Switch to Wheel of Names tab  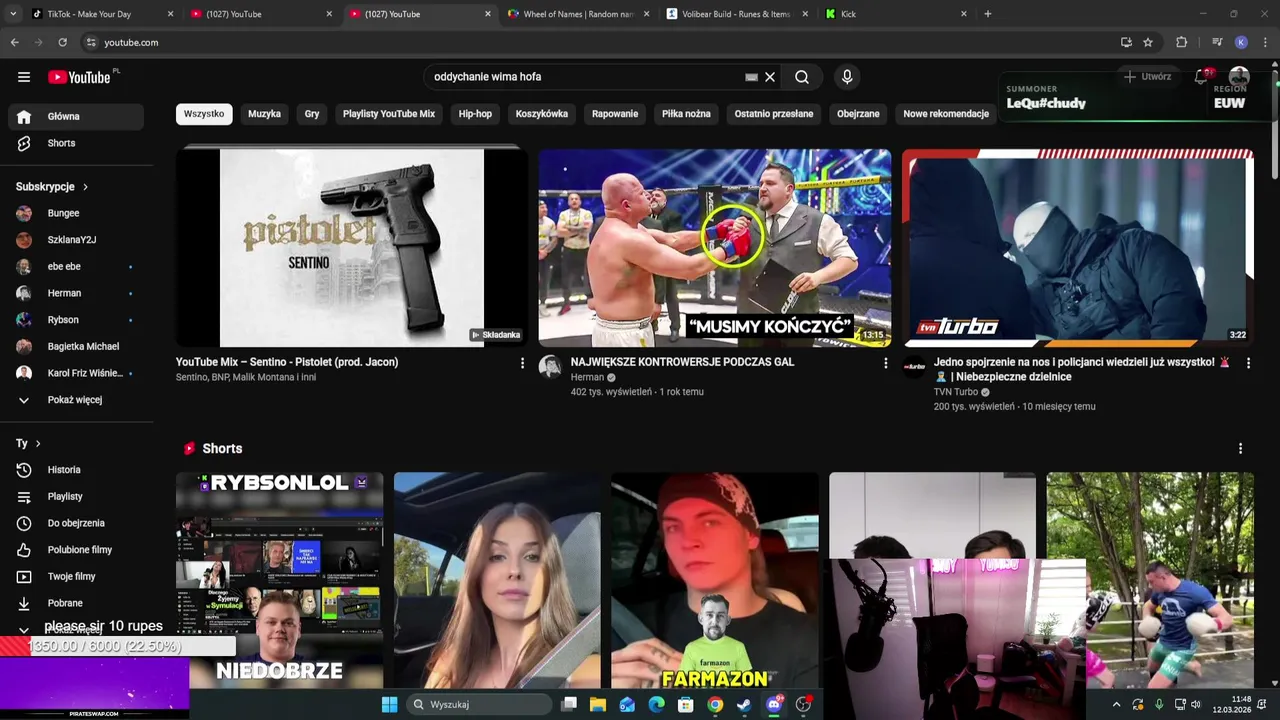pyautogui.click(x=578, y=14)
